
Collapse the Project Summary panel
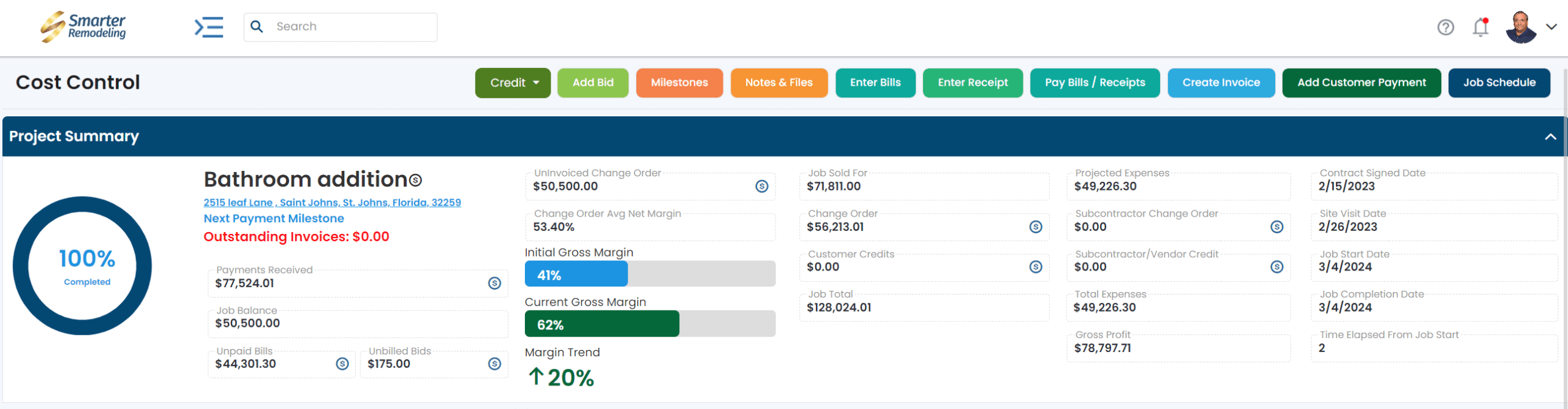tap(1550, 137)
